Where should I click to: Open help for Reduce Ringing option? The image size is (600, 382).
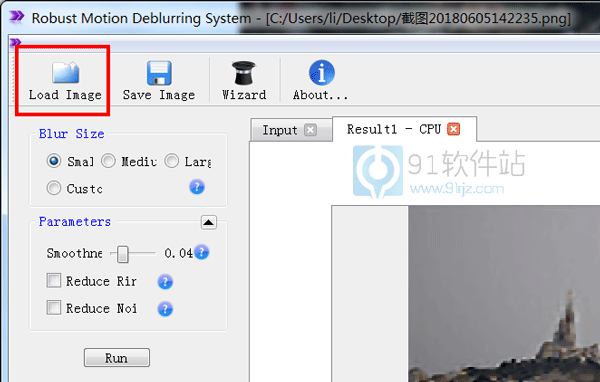[x=165, y=282]
